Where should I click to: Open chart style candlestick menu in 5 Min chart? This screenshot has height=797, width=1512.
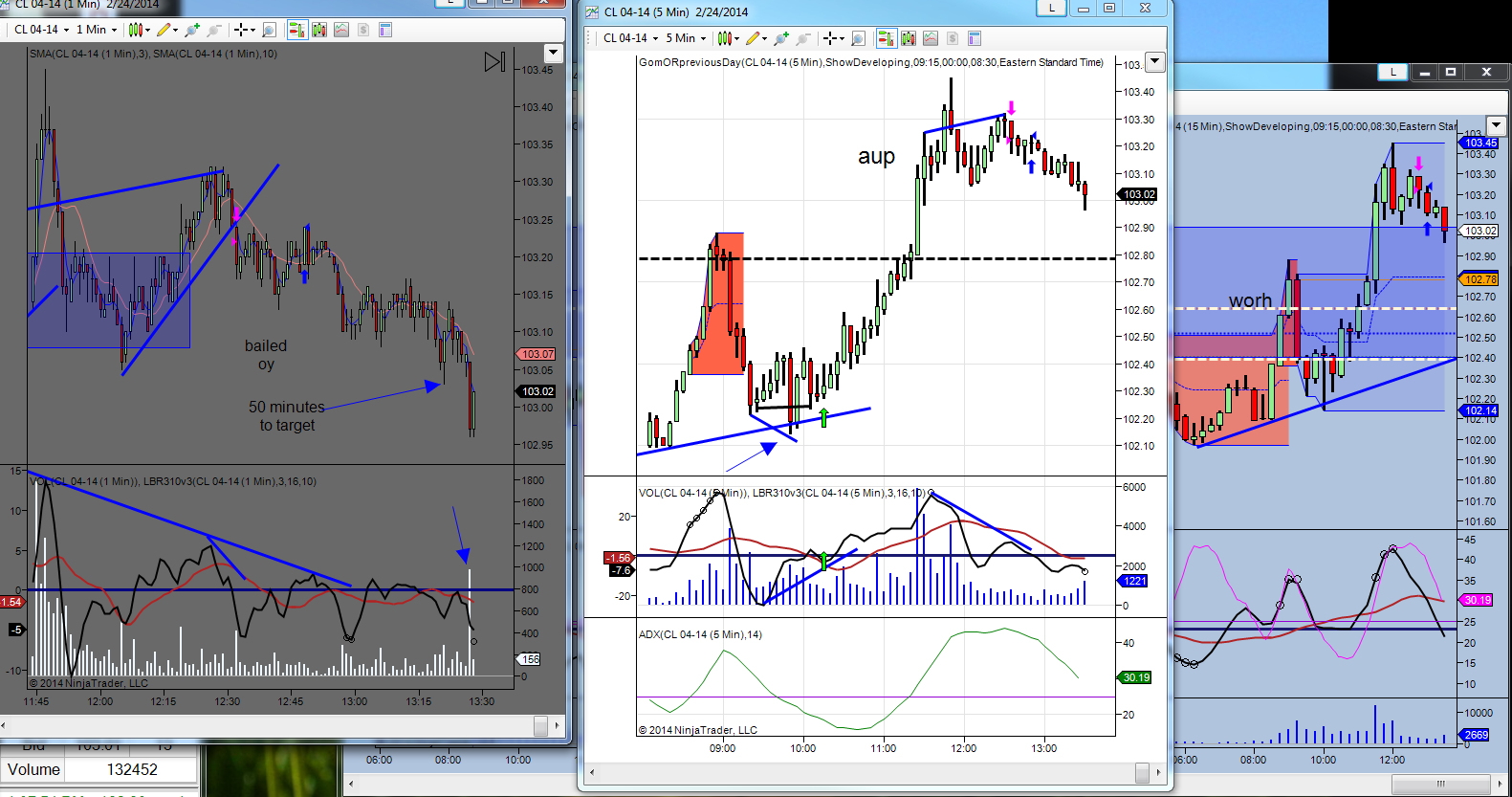click(x=729, y=38)
